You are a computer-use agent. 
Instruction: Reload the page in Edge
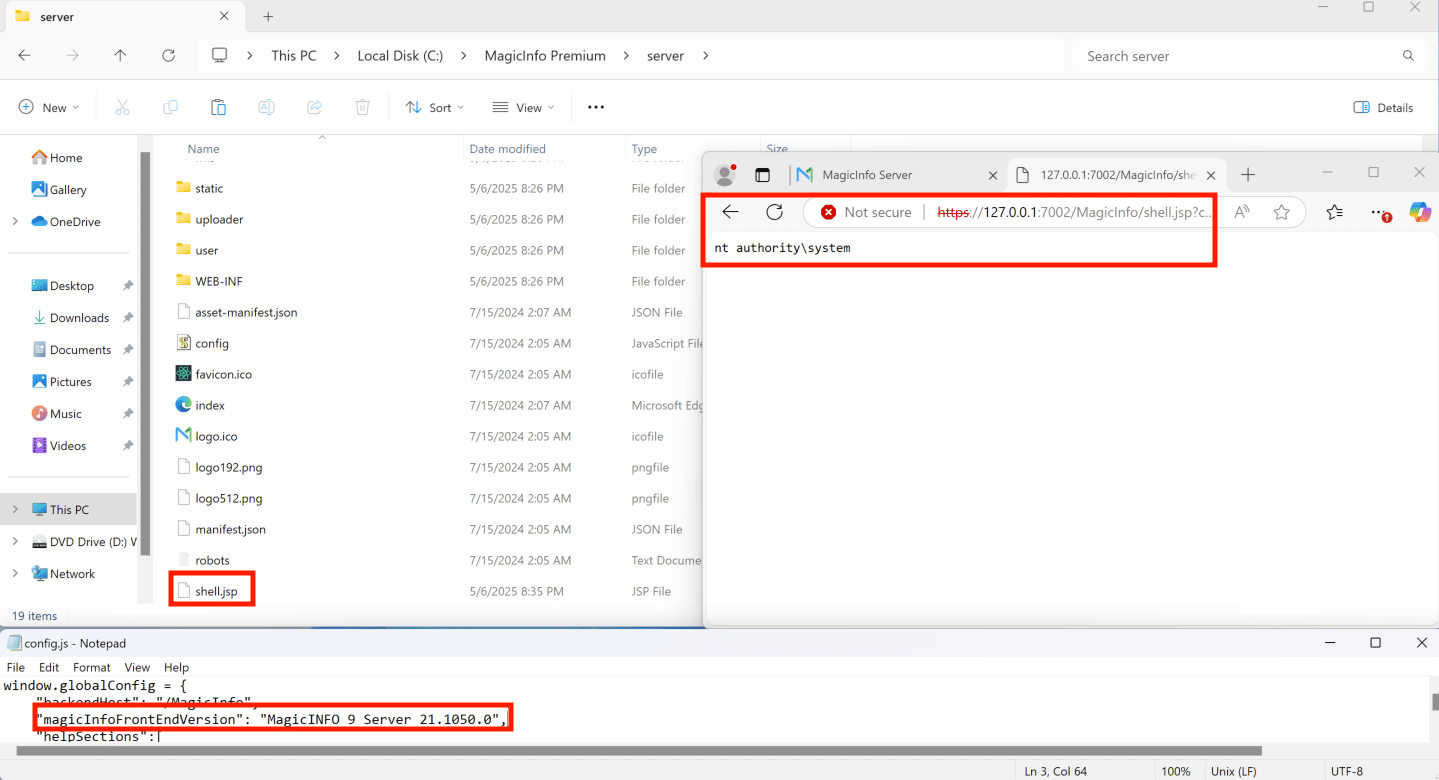(x=774, y=212)
